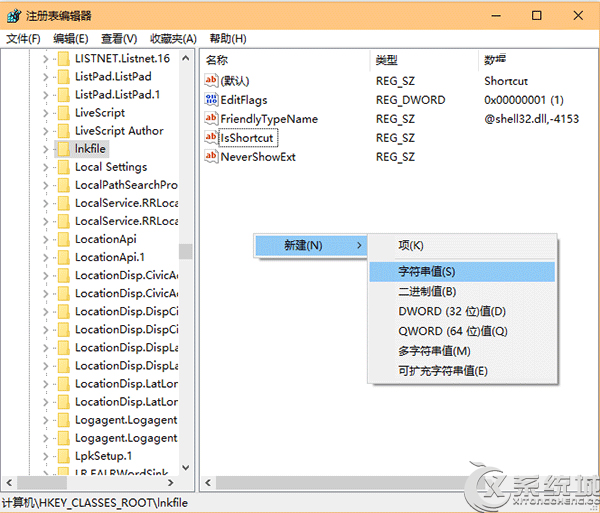Viewport: 600px width, 513px height.
Task: Expand the Local Settings key
Action: click(46, 168)
